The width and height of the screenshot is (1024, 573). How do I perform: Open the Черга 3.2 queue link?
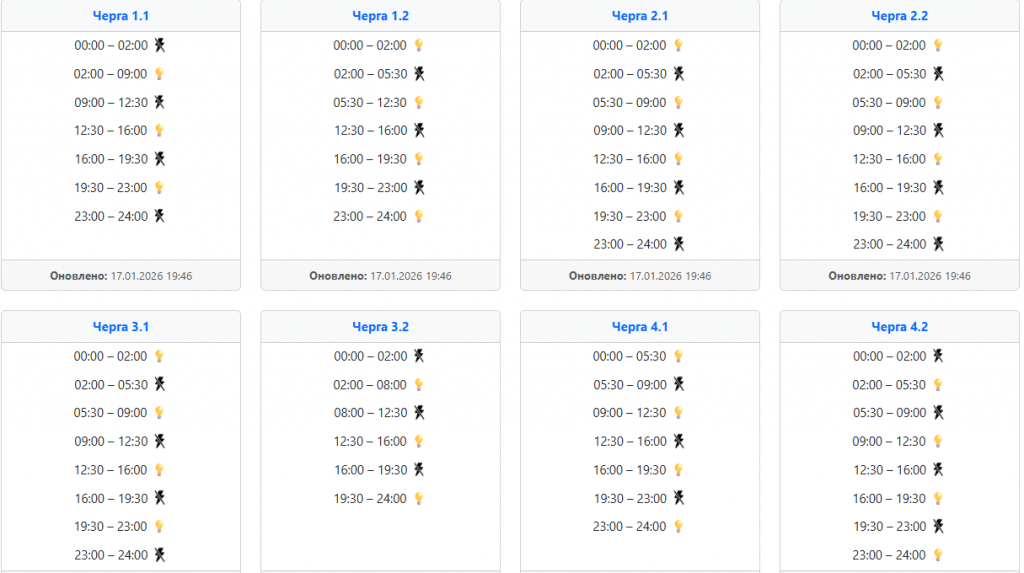coord(380,327)
